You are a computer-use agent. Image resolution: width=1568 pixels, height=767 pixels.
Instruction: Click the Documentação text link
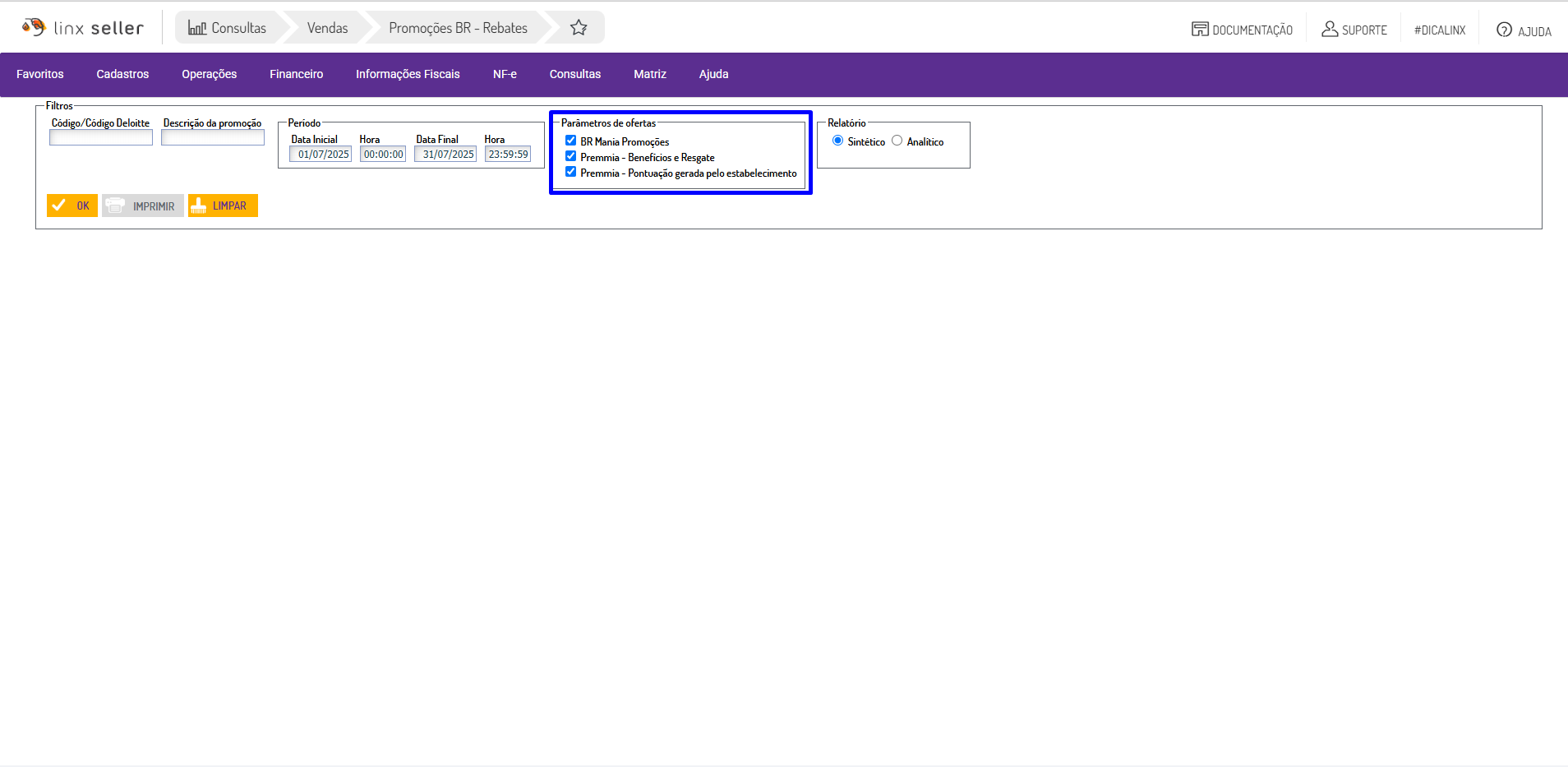click(x=1252, y=30)
